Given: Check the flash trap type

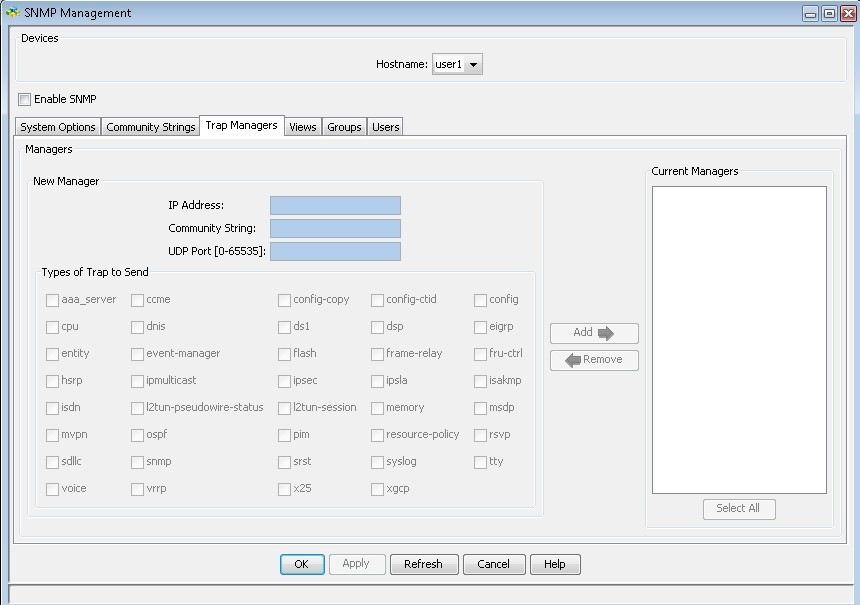Looking at the screenshot, I should tap(284, 354).
